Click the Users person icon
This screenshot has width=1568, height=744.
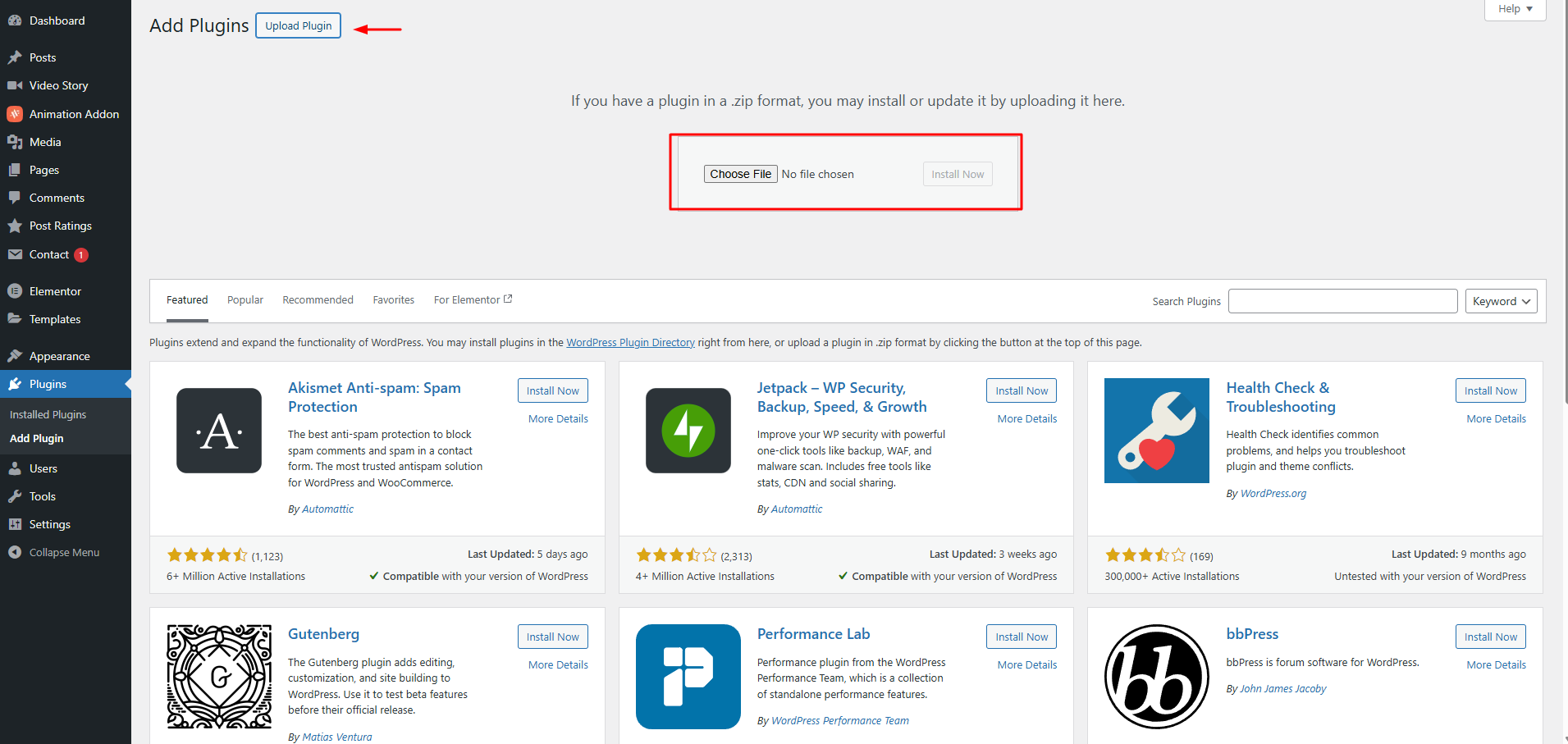tap(15, 468)
